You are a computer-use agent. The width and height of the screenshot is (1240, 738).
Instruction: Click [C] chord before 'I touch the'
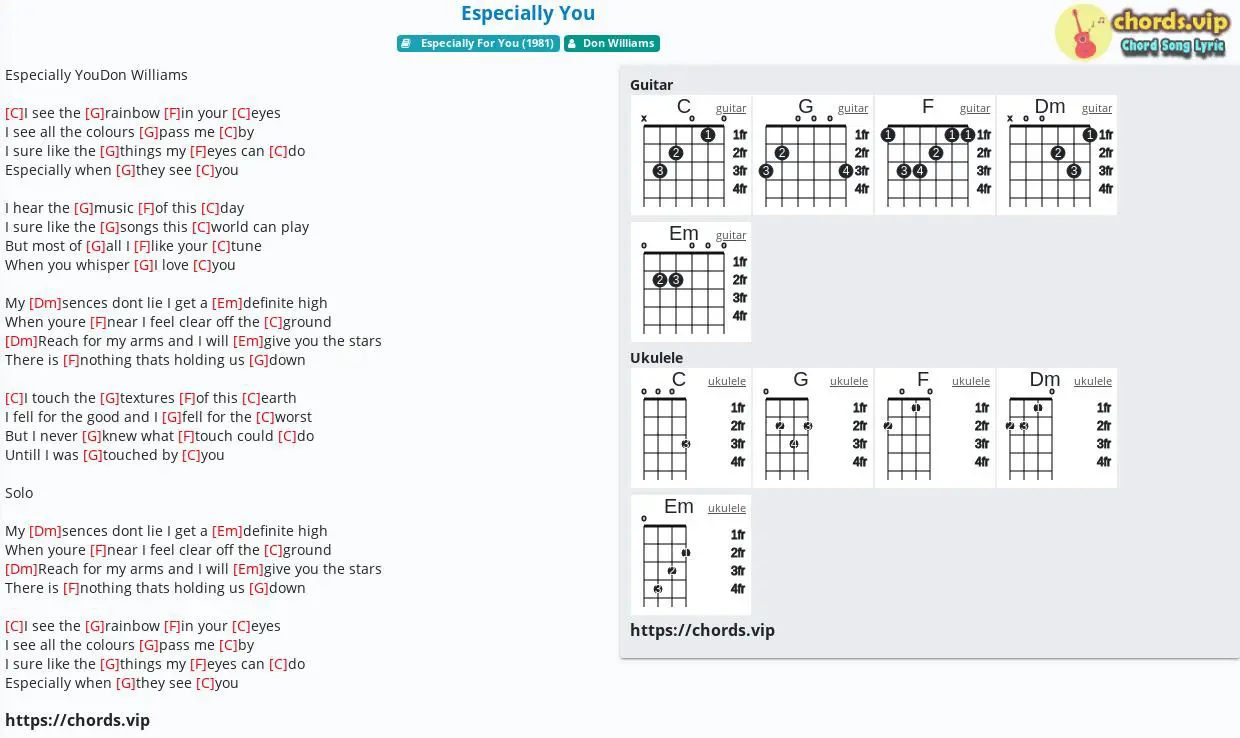pyautogui.click(x=14, y=398)
